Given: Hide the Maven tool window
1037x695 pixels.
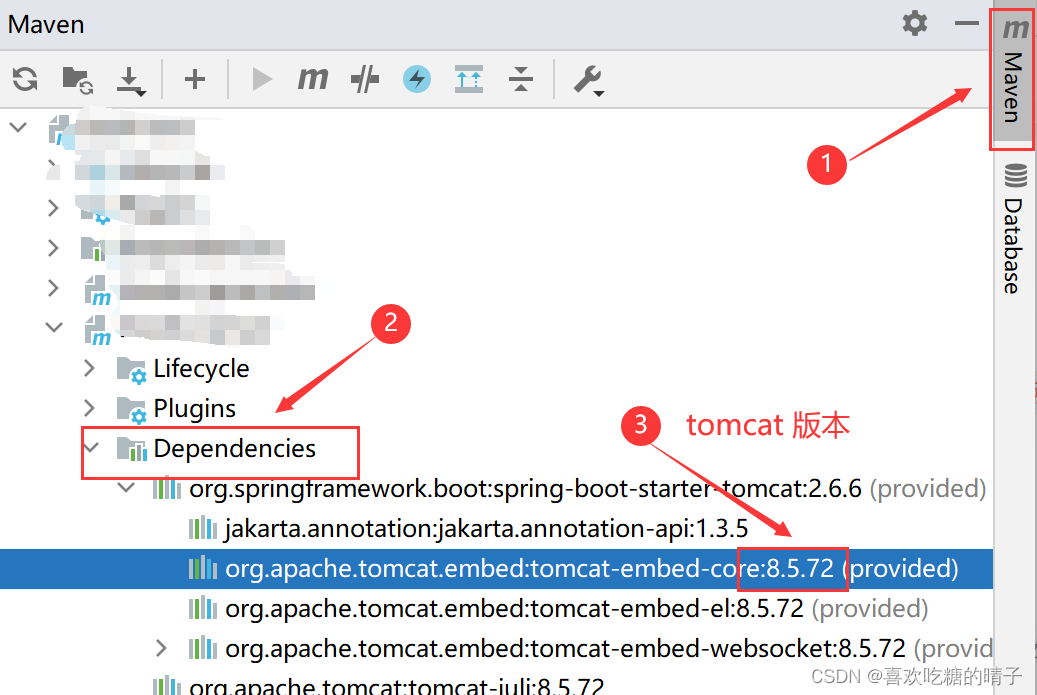Looking at the screenshot, I should [966, 24].
